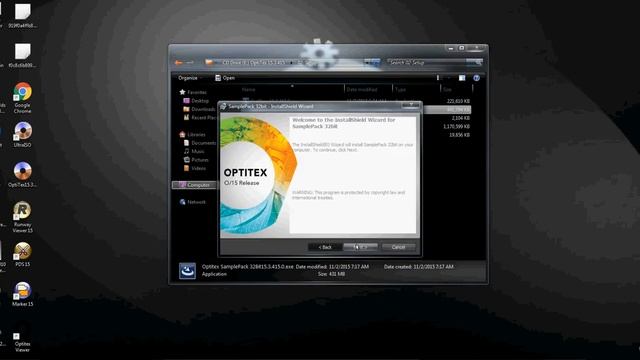Screen dimensions: 640x360
Task: Open Google Chrome from the desktop
Action: pos(22,97)
